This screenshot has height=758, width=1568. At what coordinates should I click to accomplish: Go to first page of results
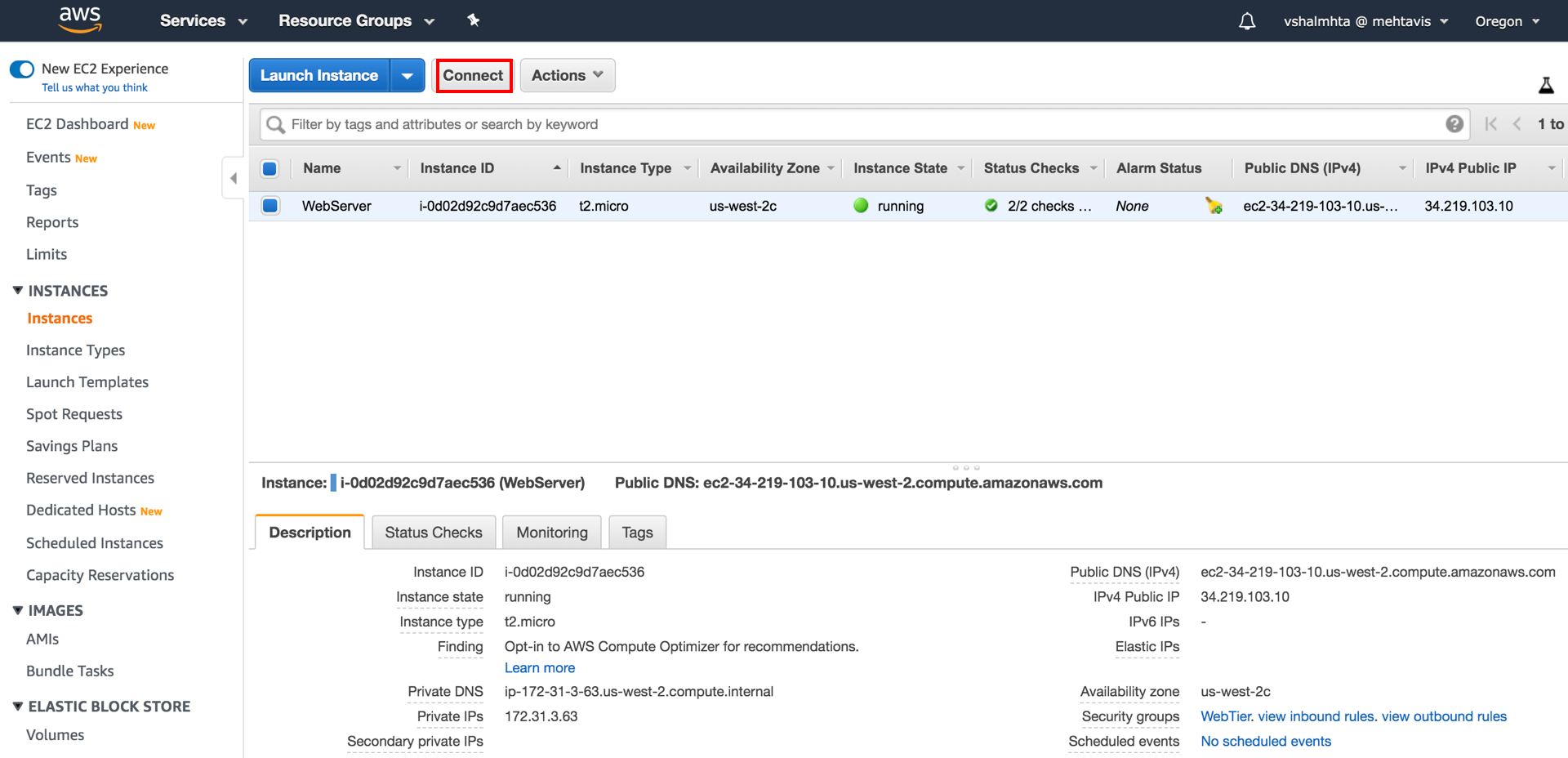(1490, 124)
